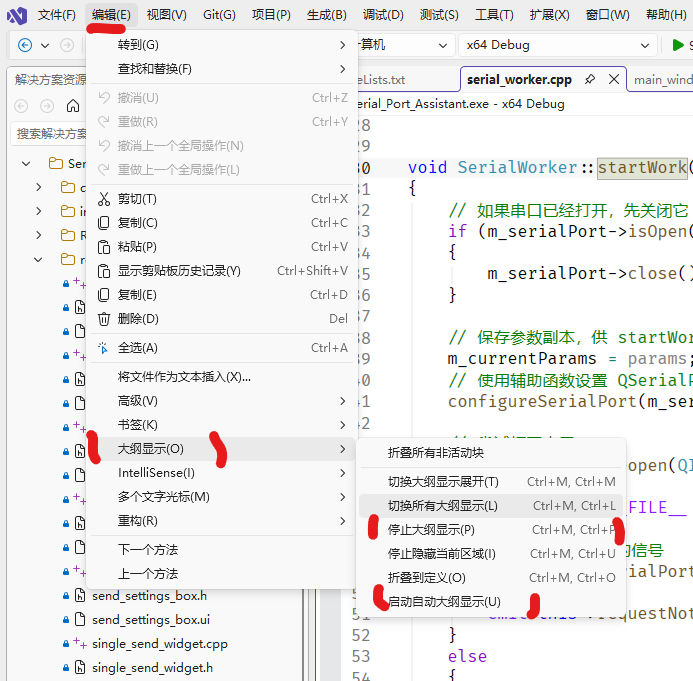
Task: Expand the 书签(K) submenu
Action: [222, 425]
